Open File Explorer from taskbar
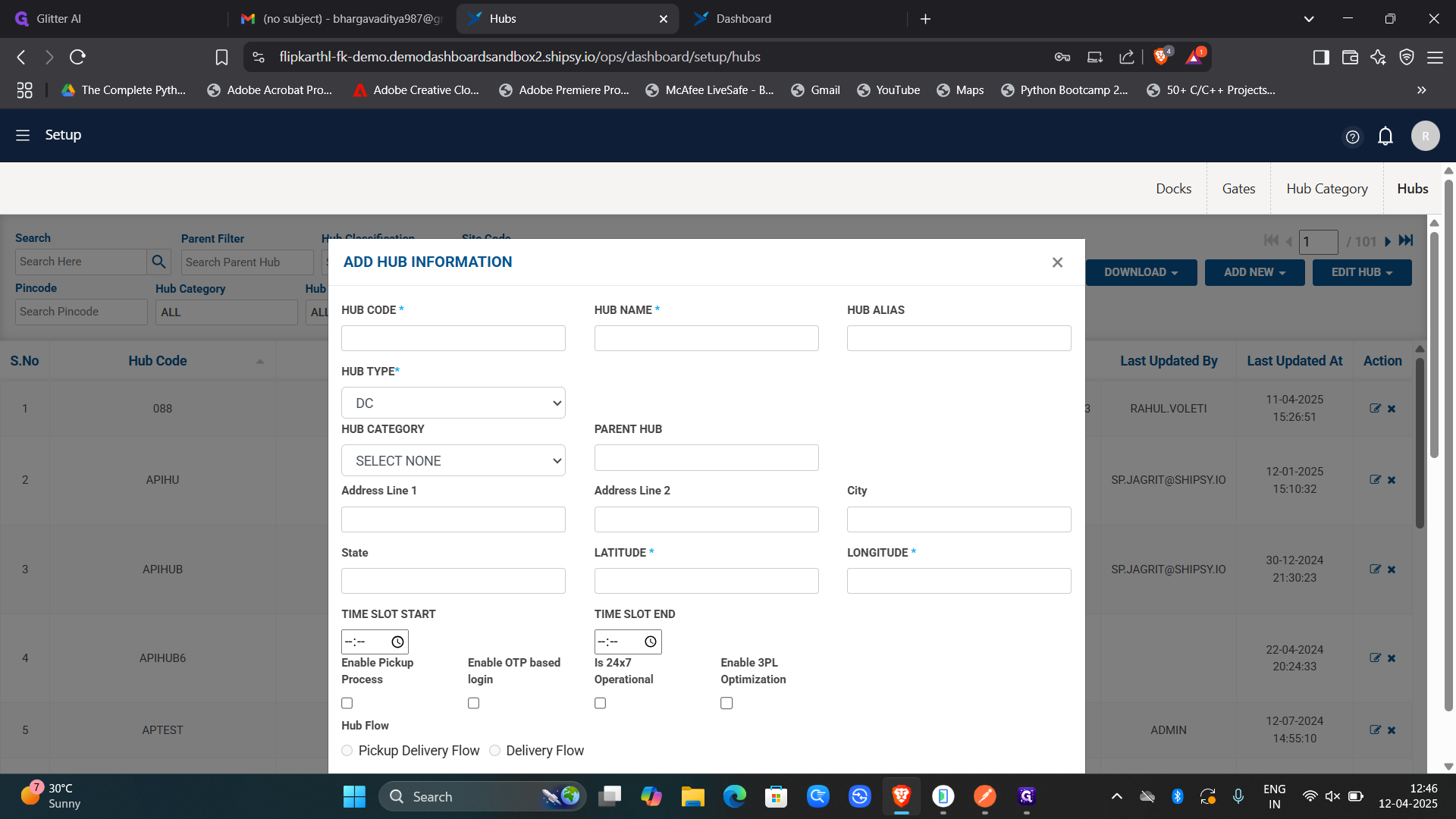This screenshot has width=1456, height=819. tap(692, 796)
